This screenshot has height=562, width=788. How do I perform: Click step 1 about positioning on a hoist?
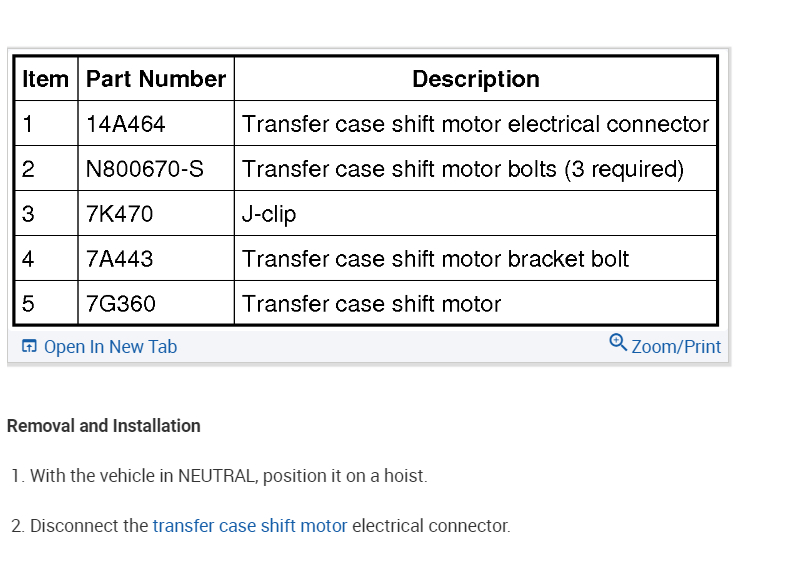(220, 476)
